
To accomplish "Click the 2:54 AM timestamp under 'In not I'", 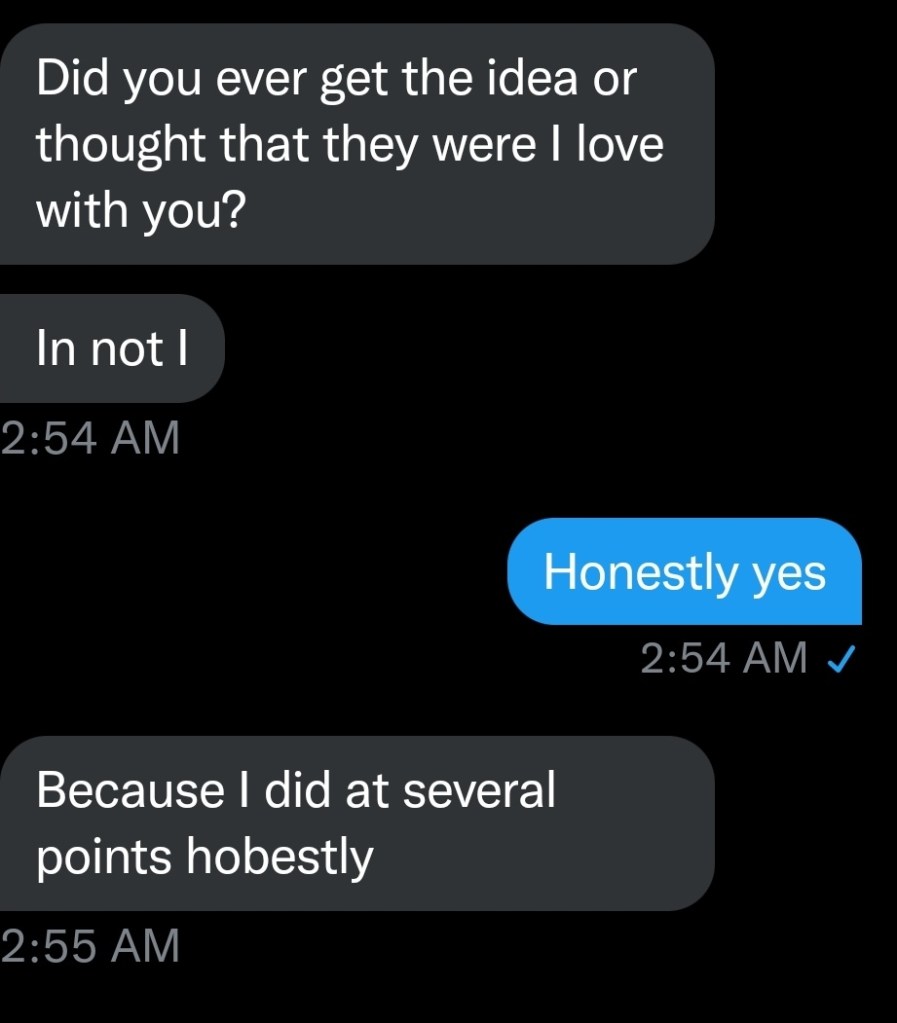I will (x=90, y=438).
